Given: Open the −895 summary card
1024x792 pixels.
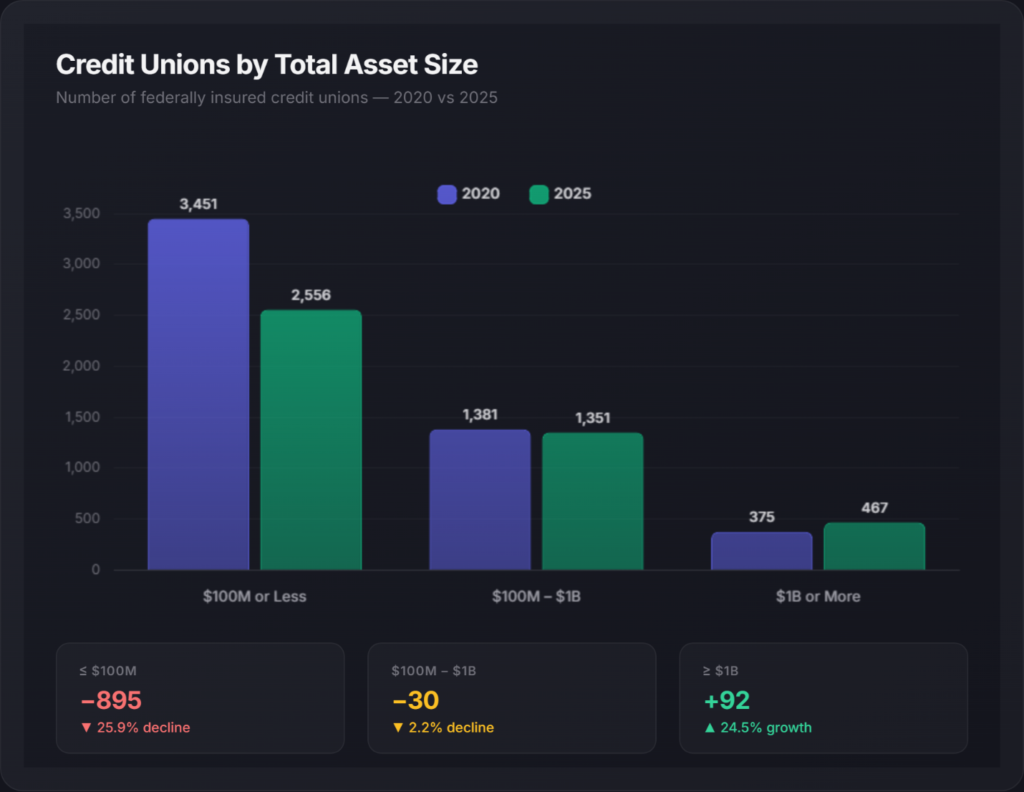Looking at the screenshot, I should (200, 698).
